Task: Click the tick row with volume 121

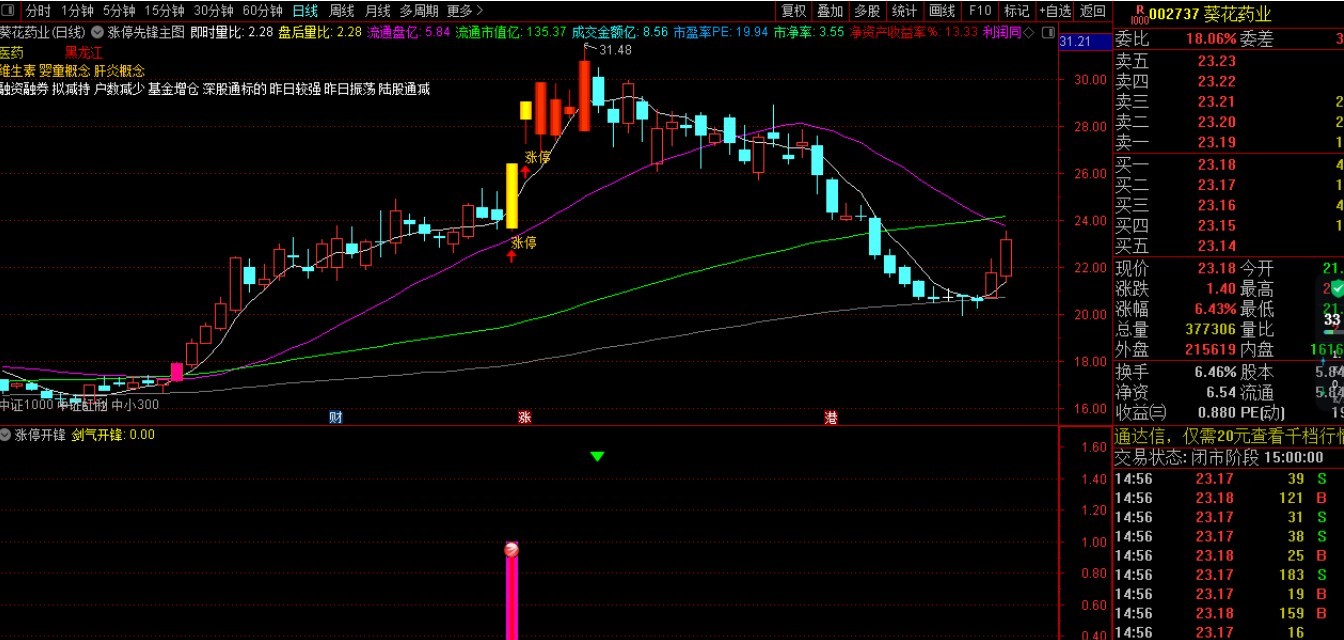Action: click(1229, 498)
